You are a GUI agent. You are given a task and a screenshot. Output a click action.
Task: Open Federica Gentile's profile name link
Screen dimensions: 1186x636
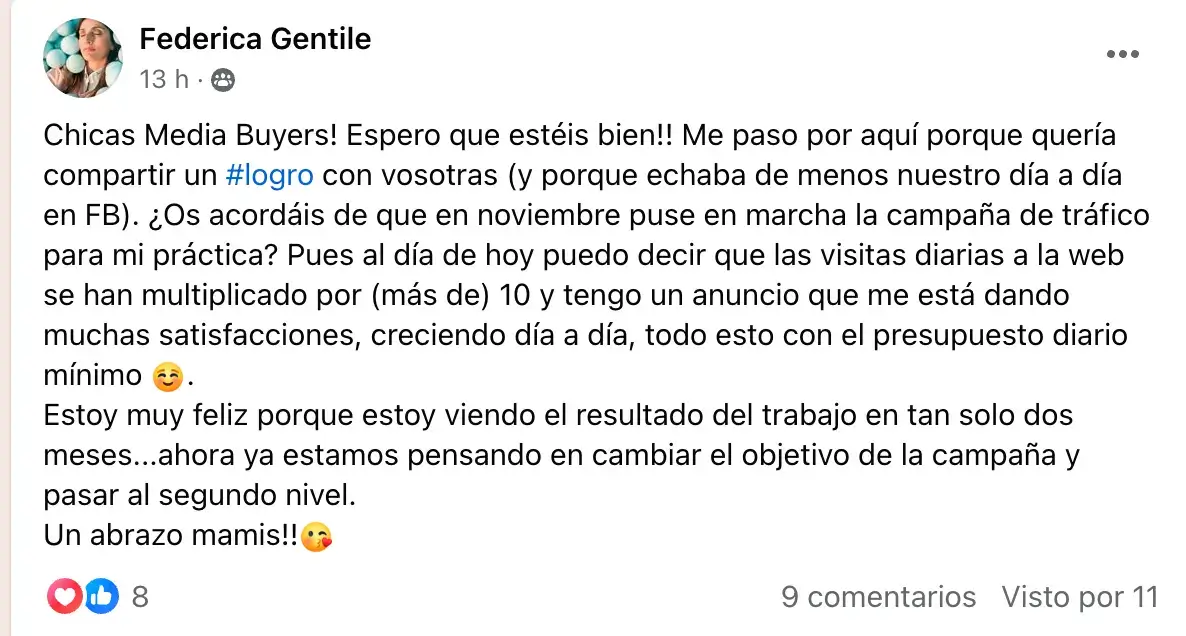tap(255, 39)
